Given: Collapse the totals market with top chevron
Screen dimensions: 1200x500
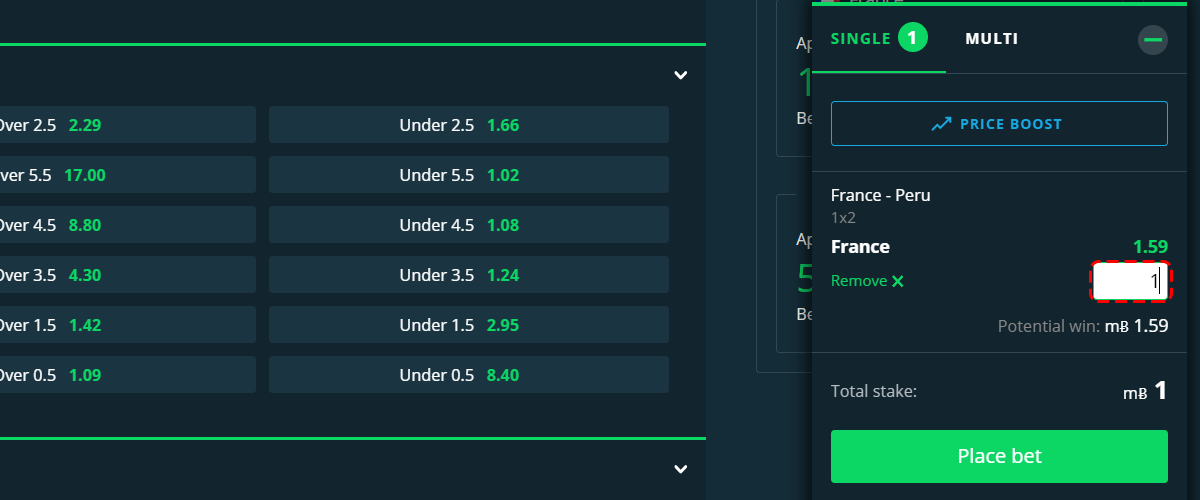Looking at the screenshot, I should (x=681, y=75).
